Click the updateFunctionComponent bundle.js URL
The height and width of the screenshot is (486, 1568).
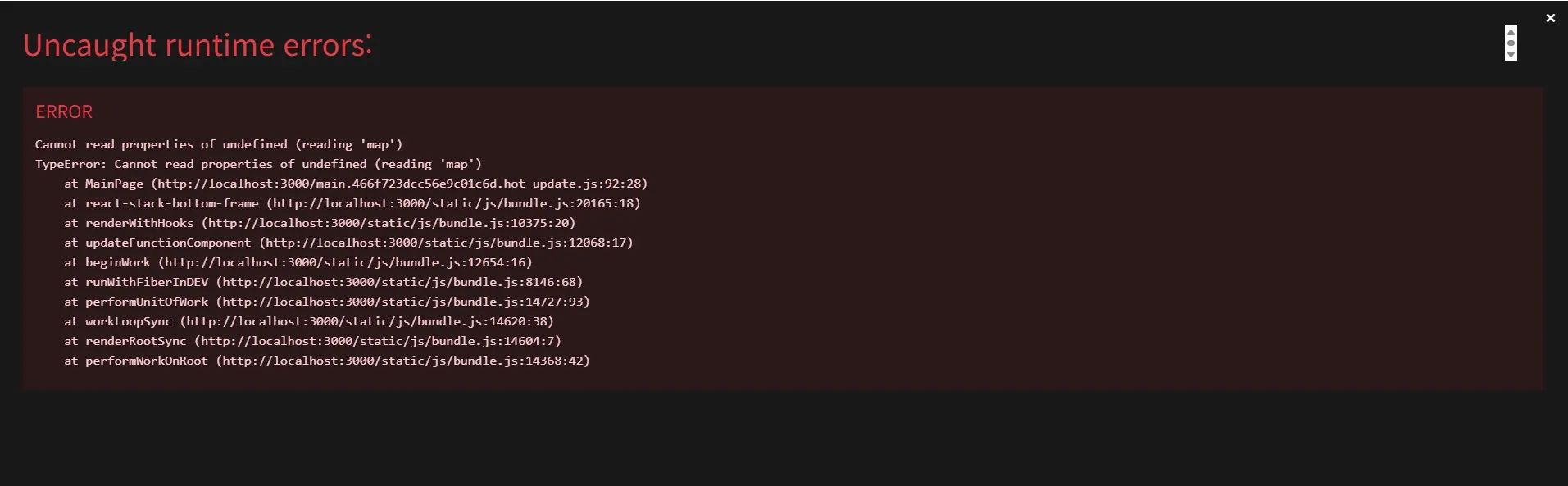point(446,243)
